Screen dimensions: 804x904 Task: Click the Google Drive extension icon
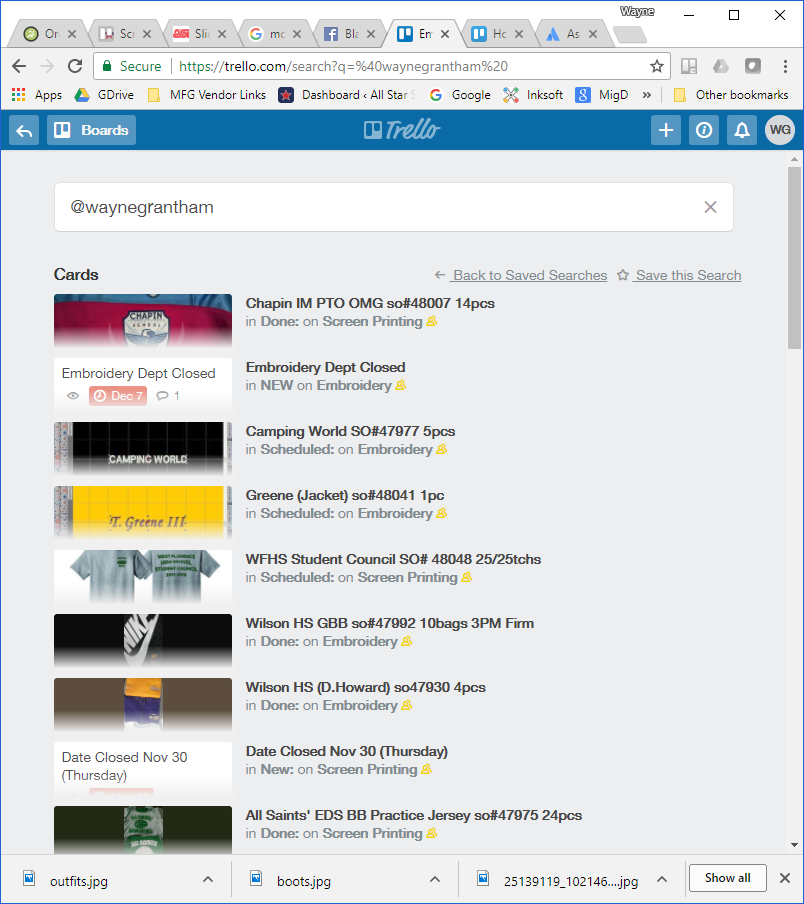pos(720,66)
